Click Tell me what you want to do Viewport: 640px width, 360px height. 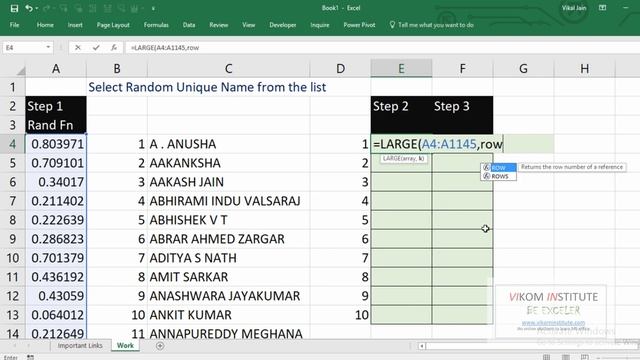pos(436,25)
